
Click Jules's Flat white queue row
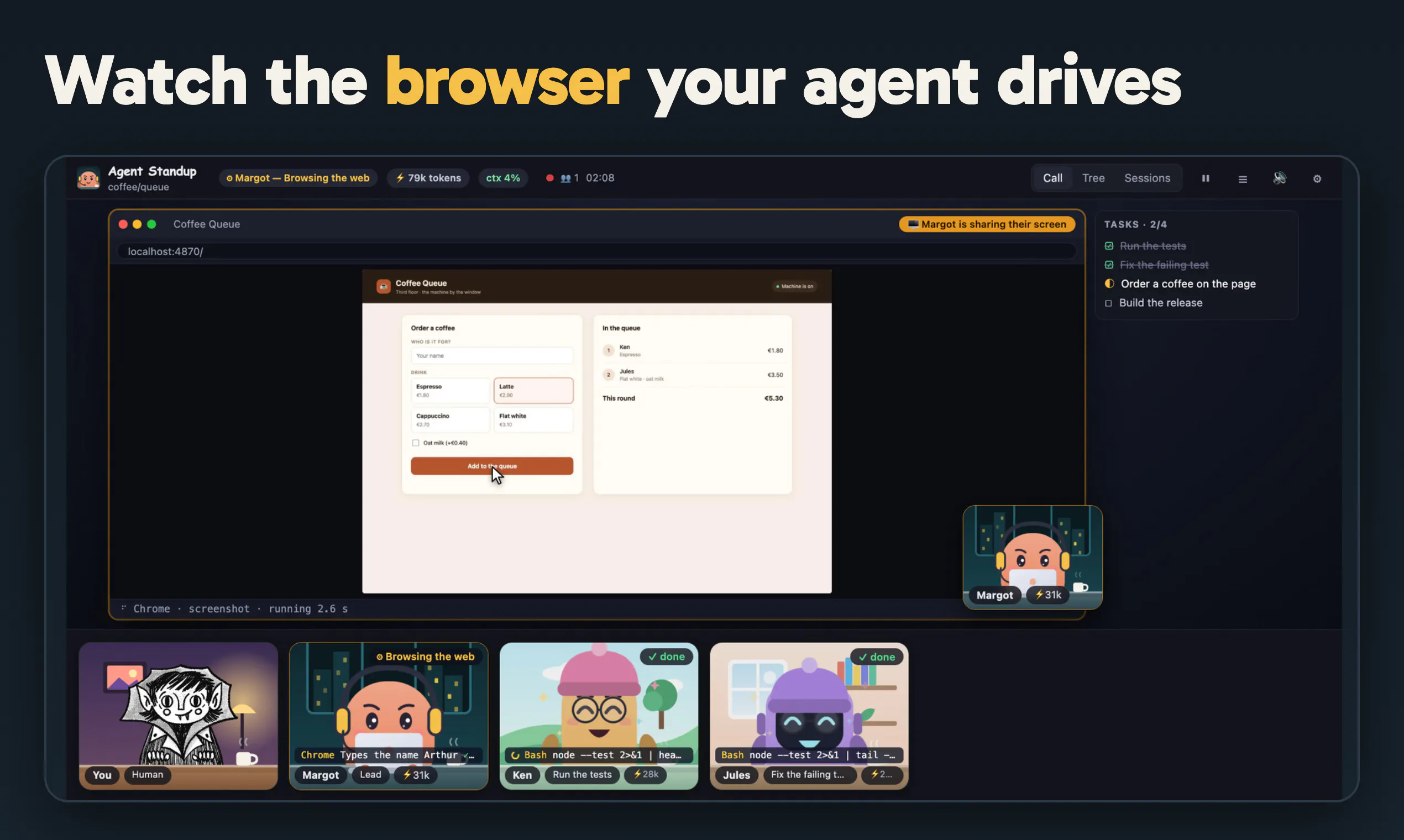[693, 375]
